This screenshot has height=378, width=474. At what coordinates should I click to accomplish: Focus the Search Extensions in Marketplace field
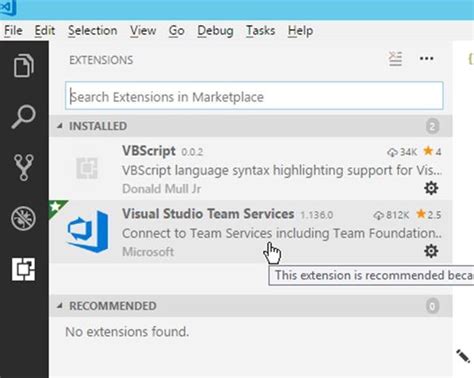[x=254, y=96]
